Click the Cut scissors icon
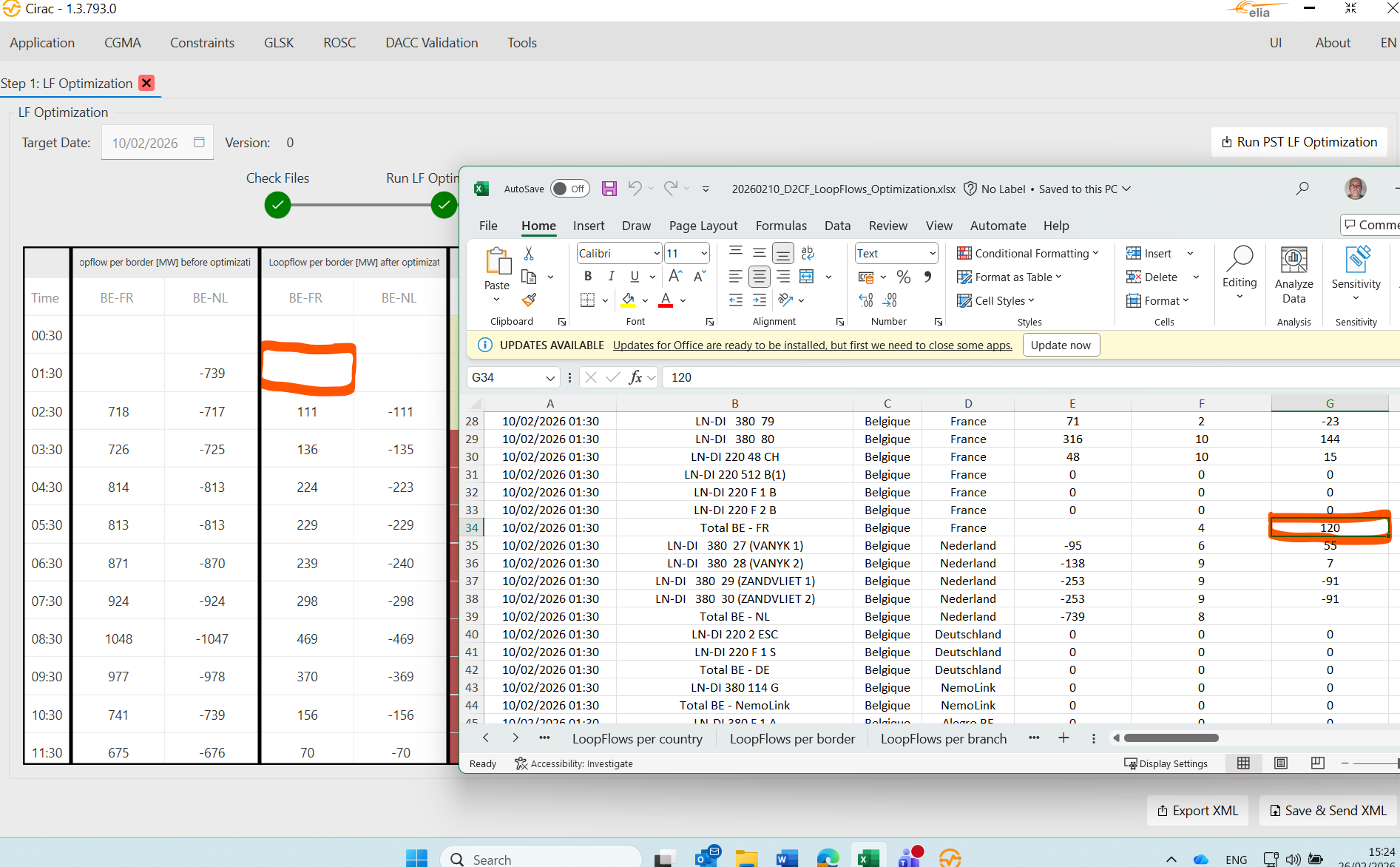The image size is (1400, 867). tap(529, 254)
